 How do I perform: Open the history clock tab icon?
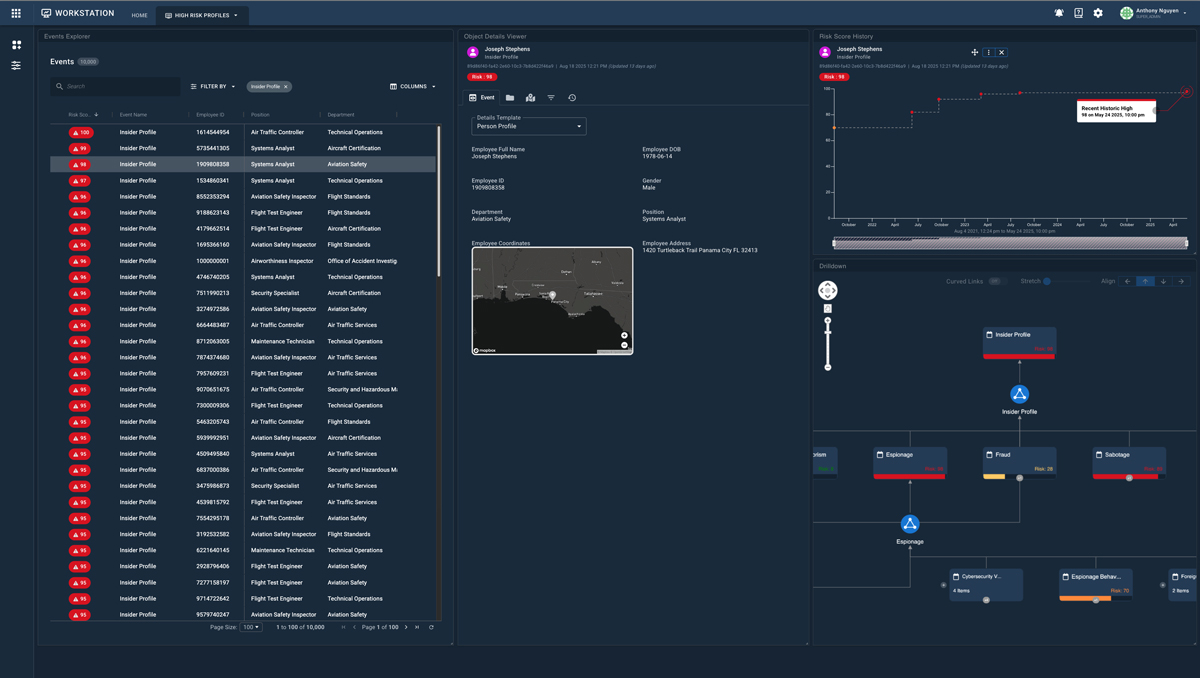coord(572,98)
